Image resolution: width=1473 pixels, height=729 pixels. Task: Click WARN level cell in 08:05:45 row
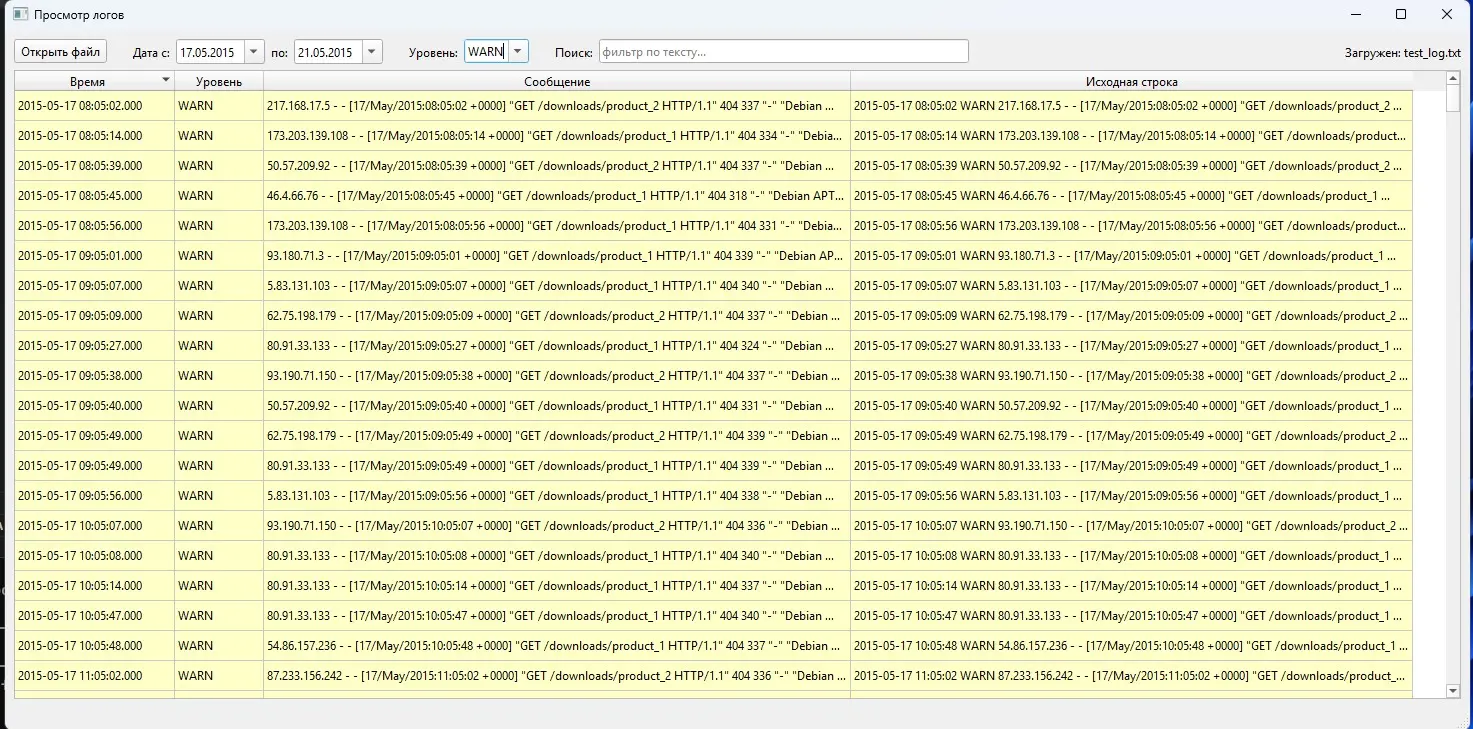[x=219, y=196]
